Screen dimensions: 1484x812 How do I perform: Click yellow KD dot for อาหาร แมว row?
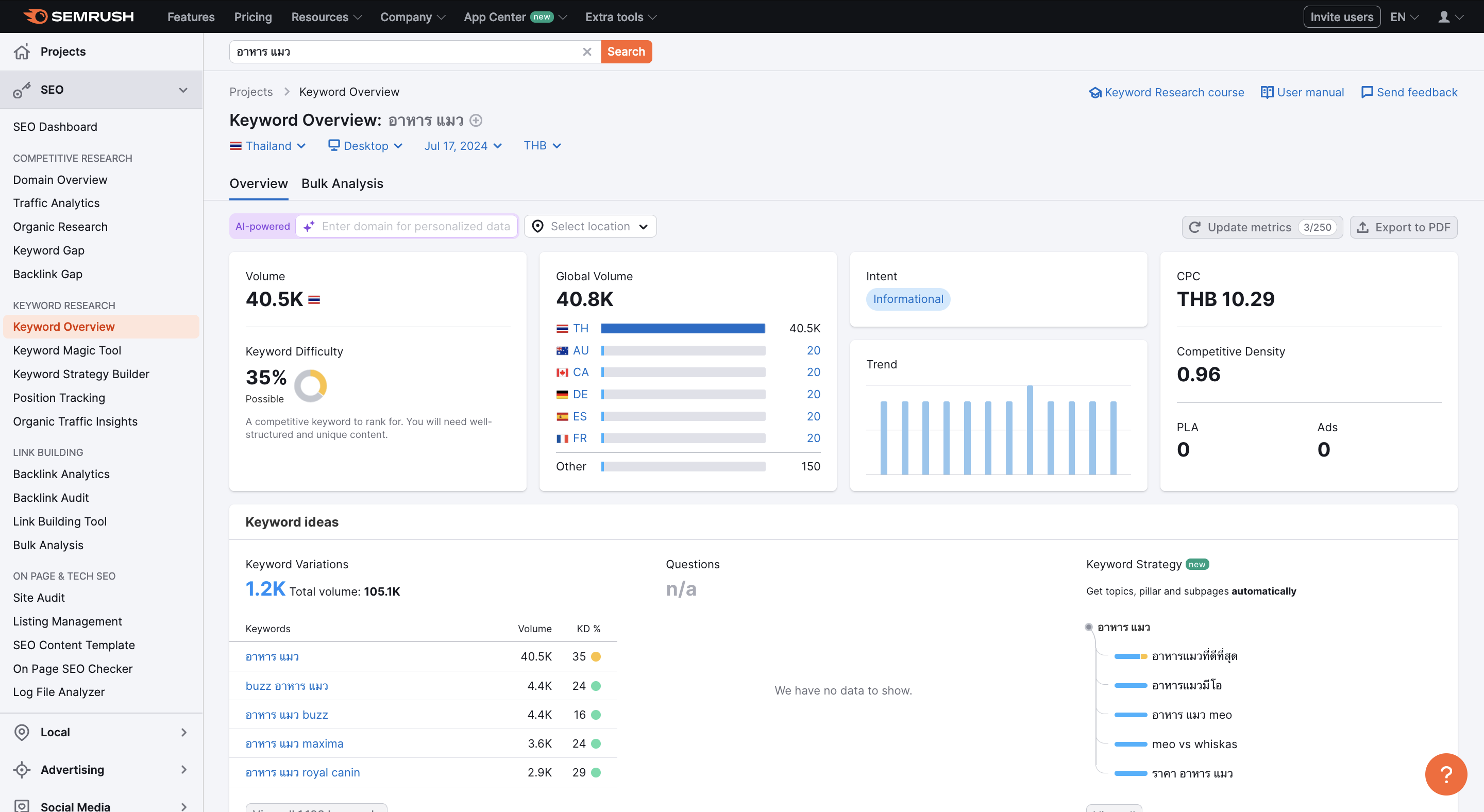tap(596, 656)
